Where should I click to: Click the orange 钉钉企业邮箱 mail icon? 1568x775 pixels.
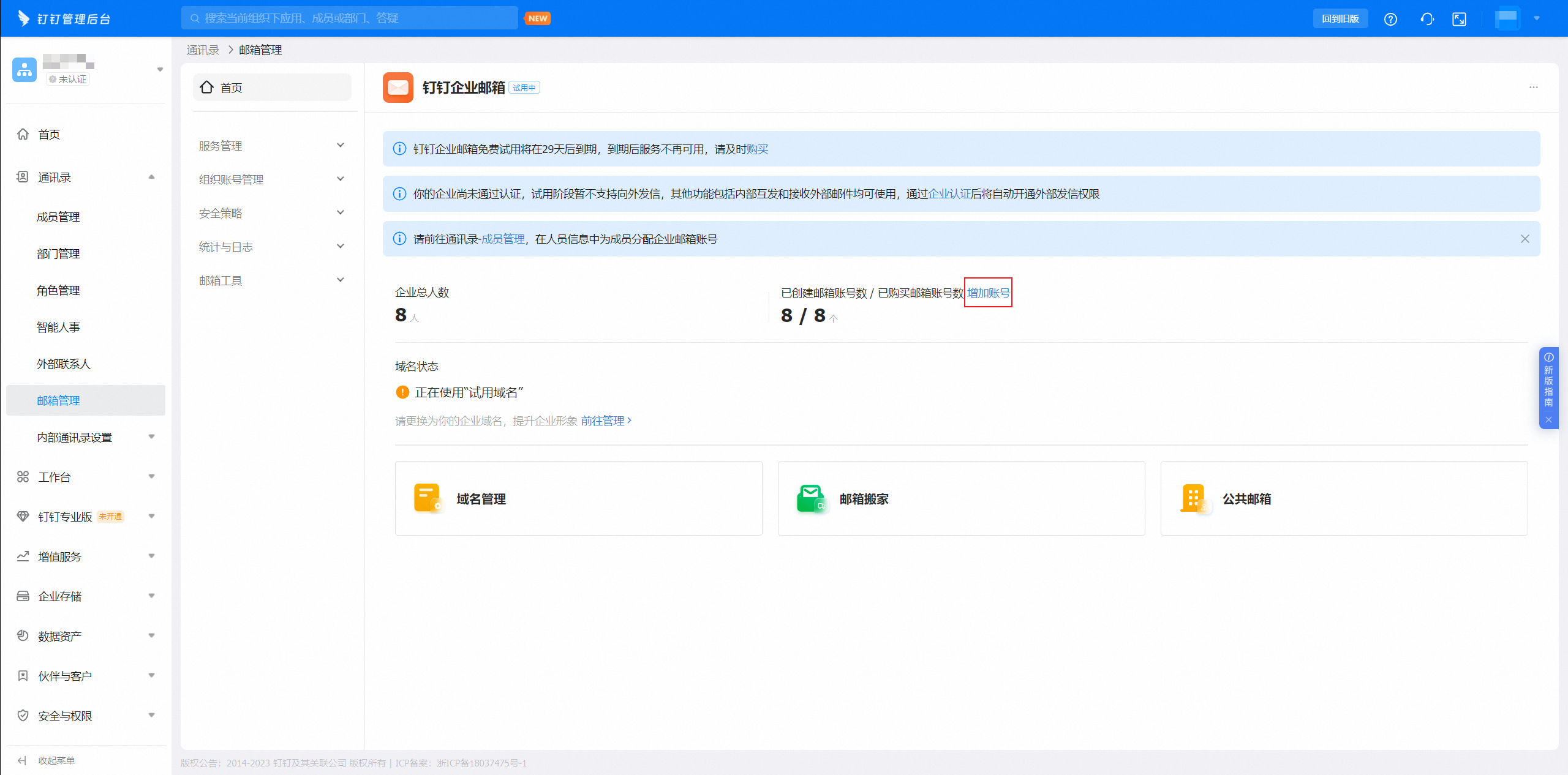pyautogui.click(x=398, y=88)
